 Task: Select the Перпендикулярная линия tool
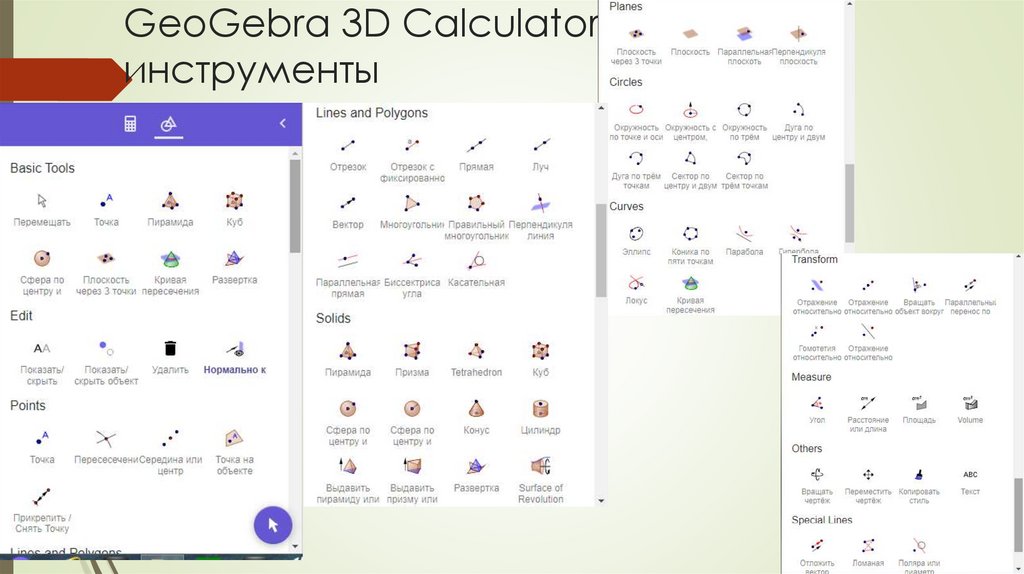(x=540, y=217)
